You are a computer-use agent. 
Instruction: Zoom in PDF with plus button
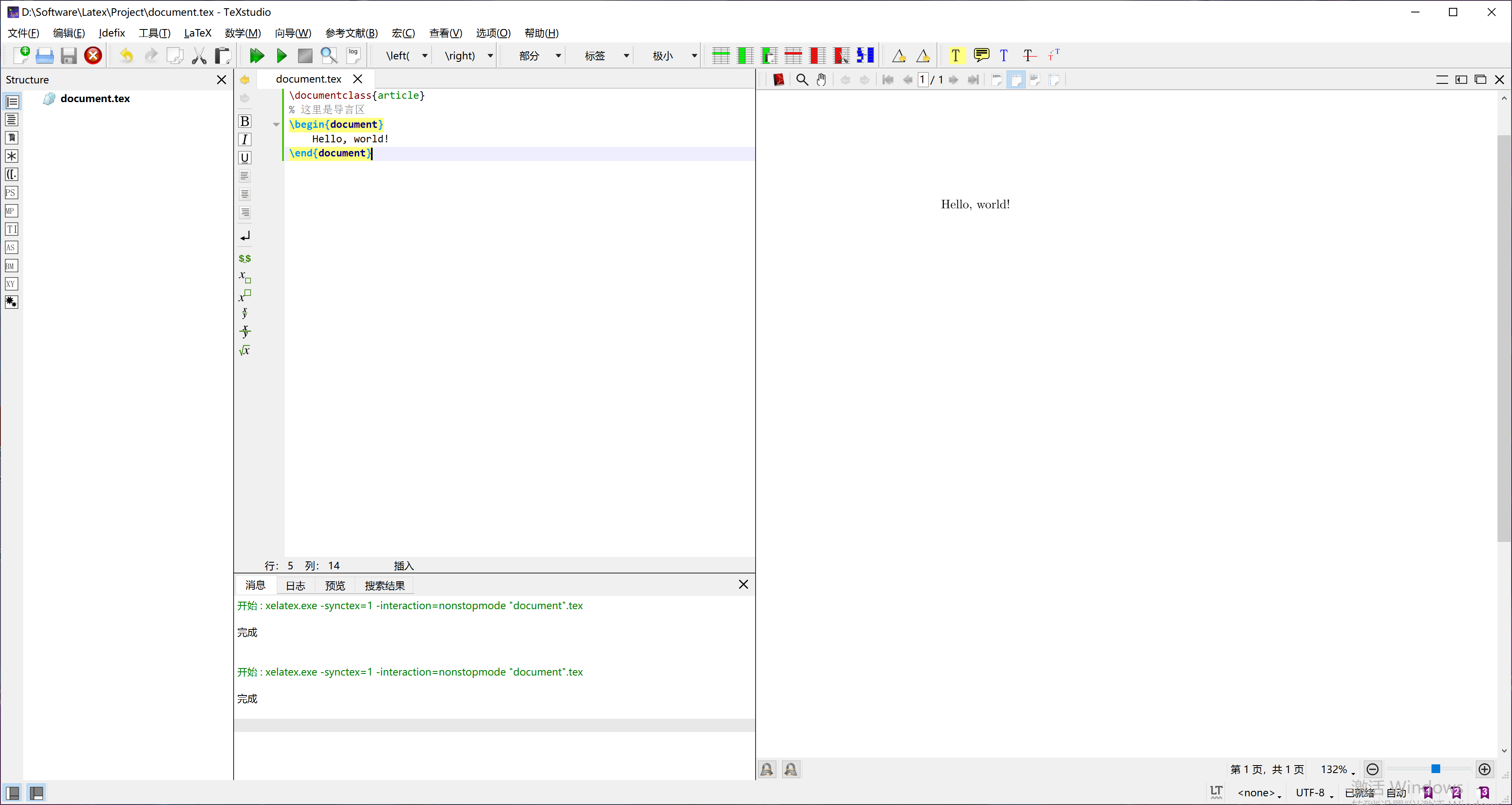coord(1485,769)
